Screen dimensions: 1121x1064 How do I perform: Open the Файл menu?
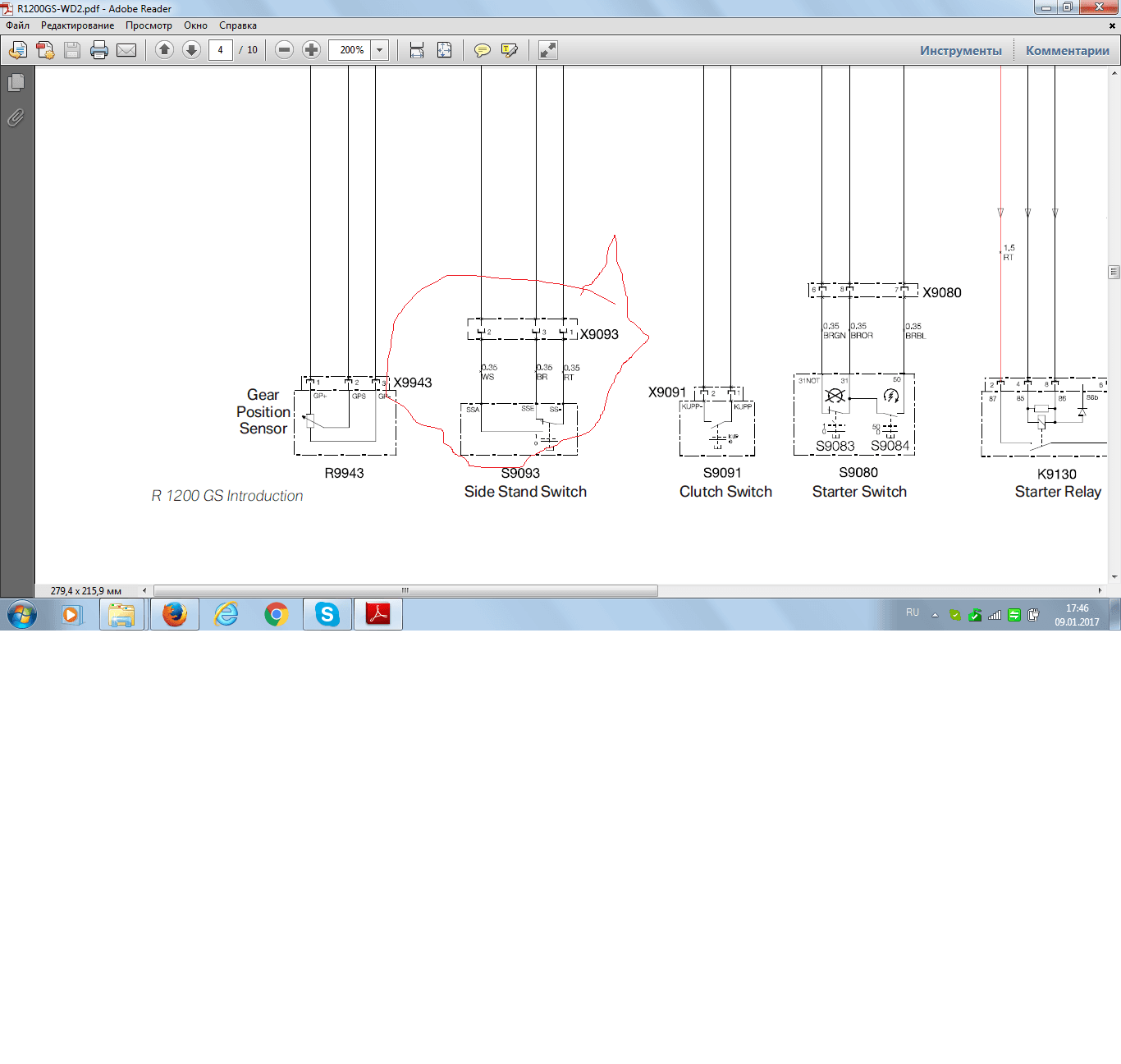click(17, 25)
